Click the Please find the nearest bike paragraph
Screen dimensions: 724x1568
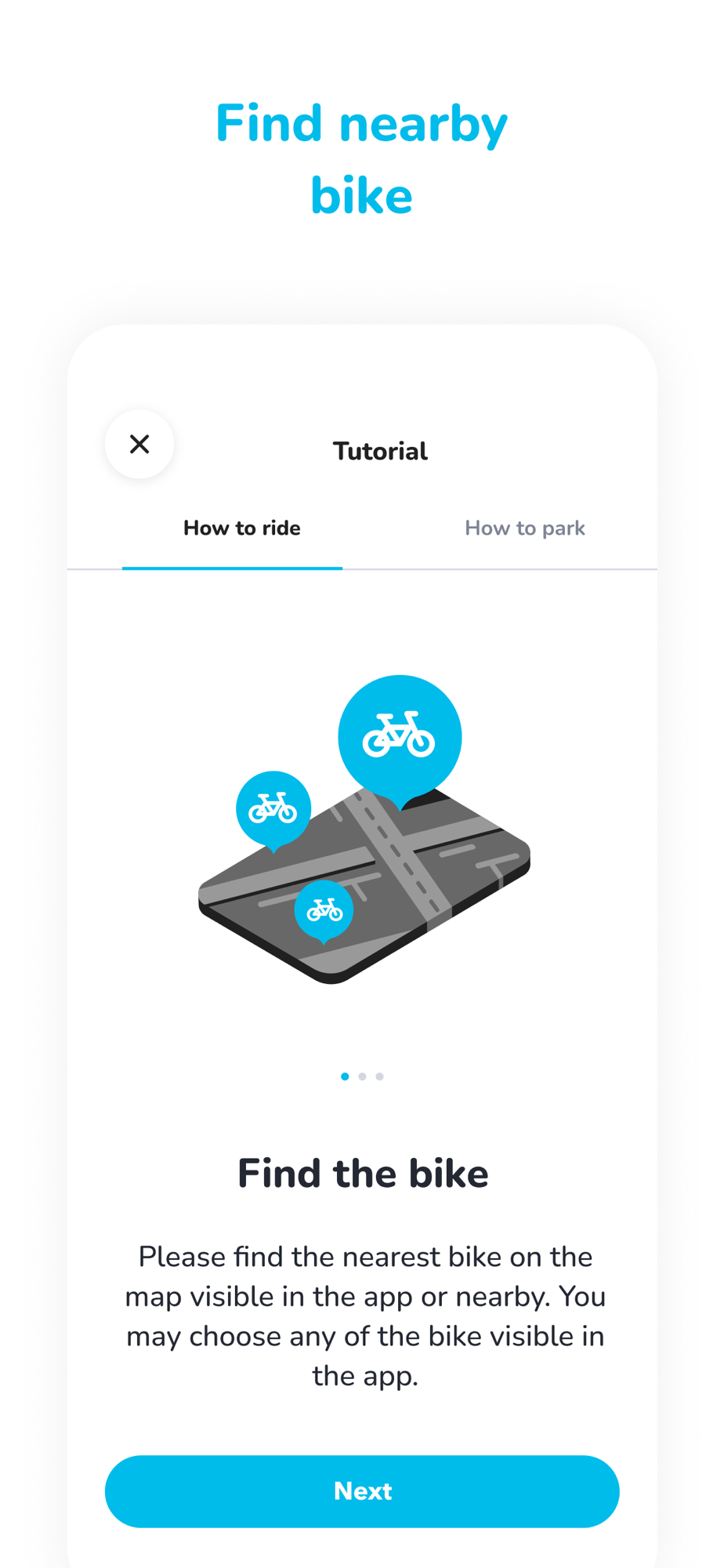365,1316
